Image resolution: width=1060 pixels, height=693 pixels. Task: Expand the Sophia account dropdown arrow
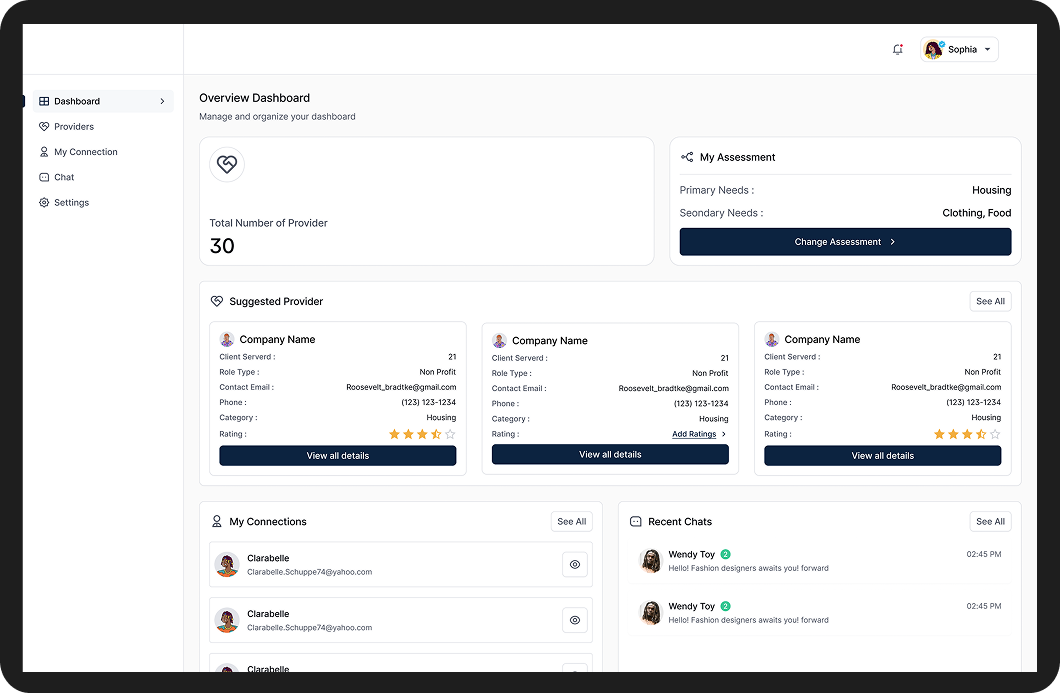pyautogui.click(x=987, y=49)
